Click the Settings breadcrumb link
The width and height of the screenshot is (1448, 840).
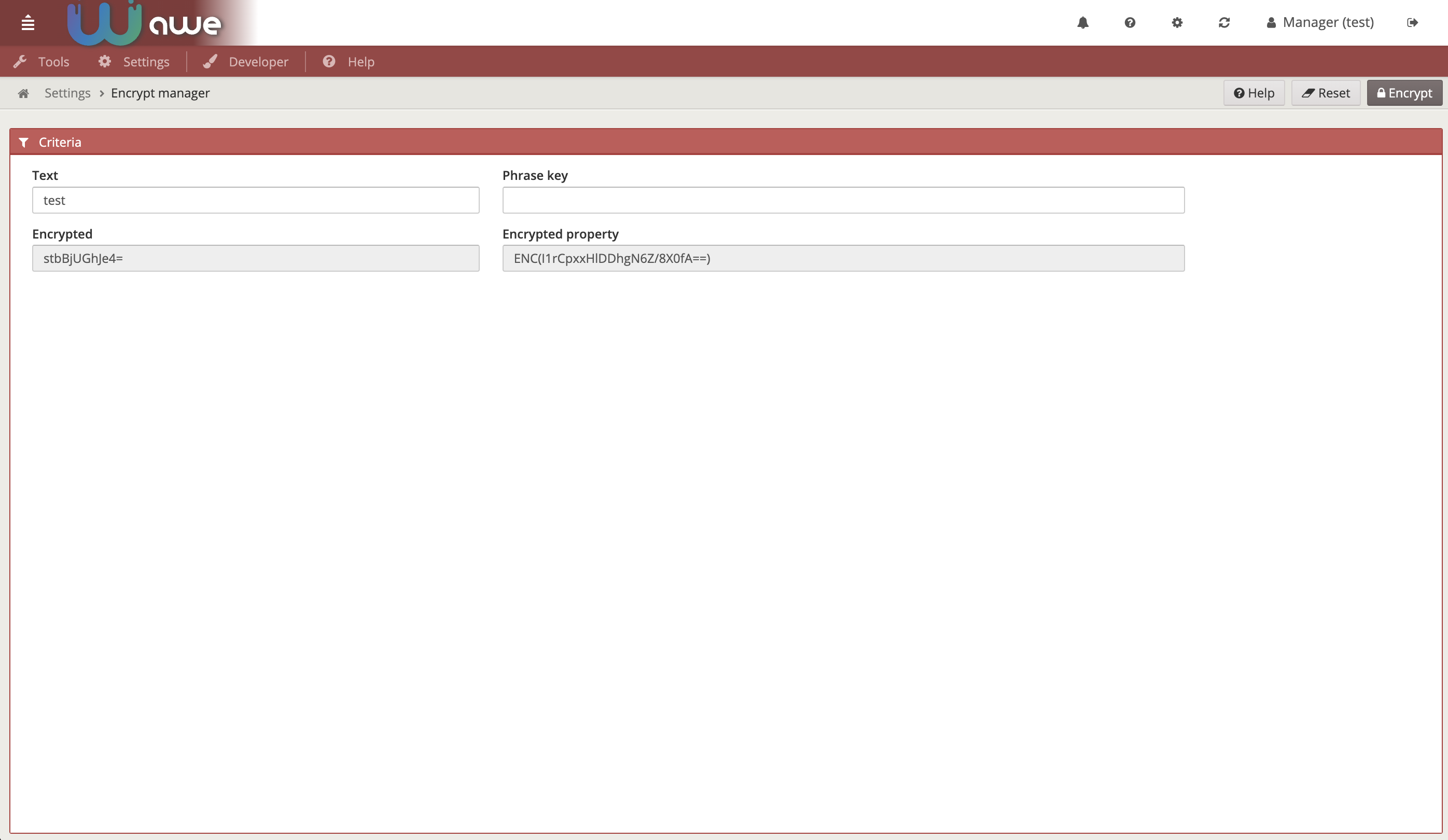(67, 92)
